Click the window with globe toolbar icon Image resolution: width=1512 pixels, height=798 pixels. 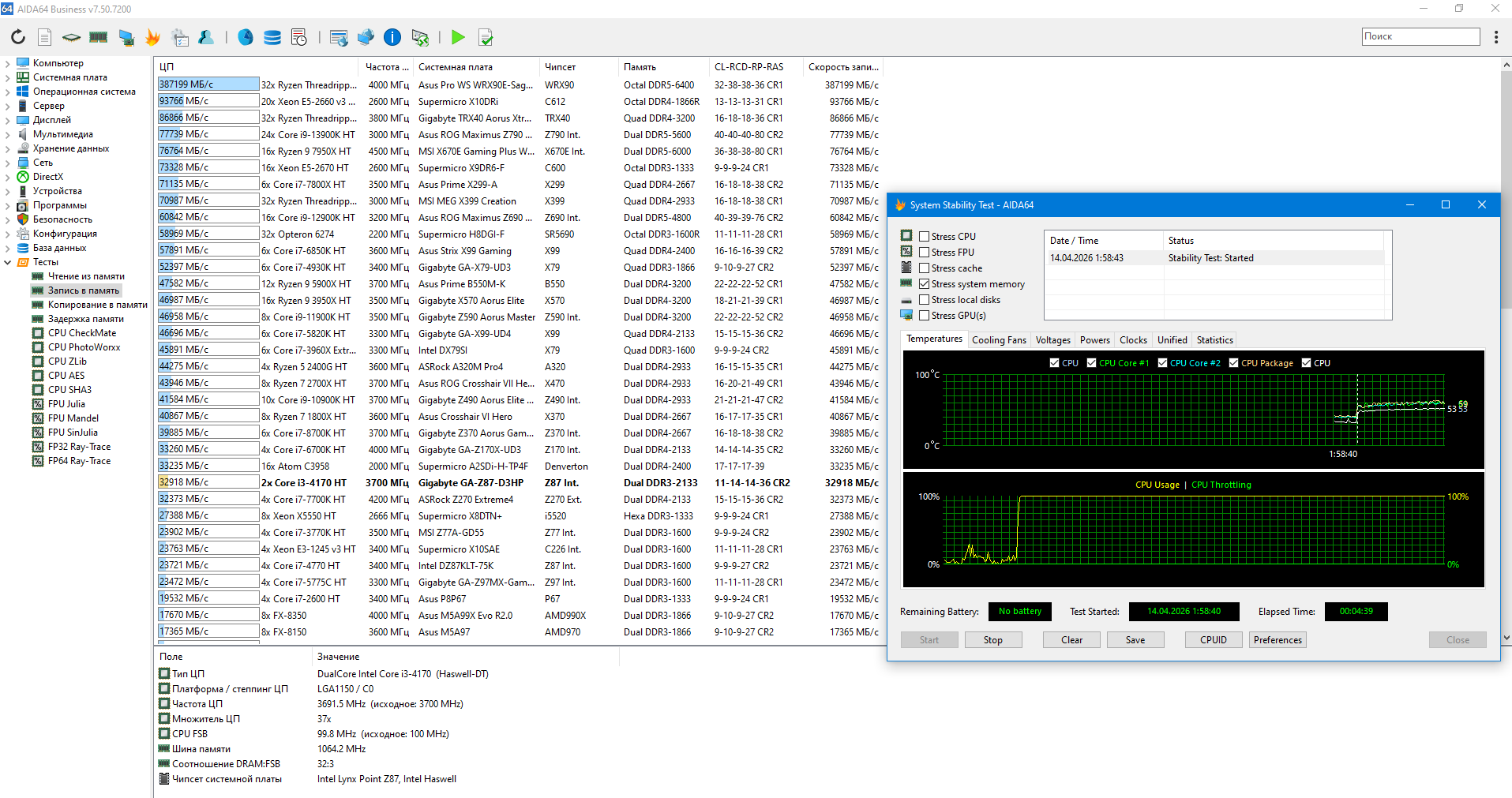[x=339, y=37]
